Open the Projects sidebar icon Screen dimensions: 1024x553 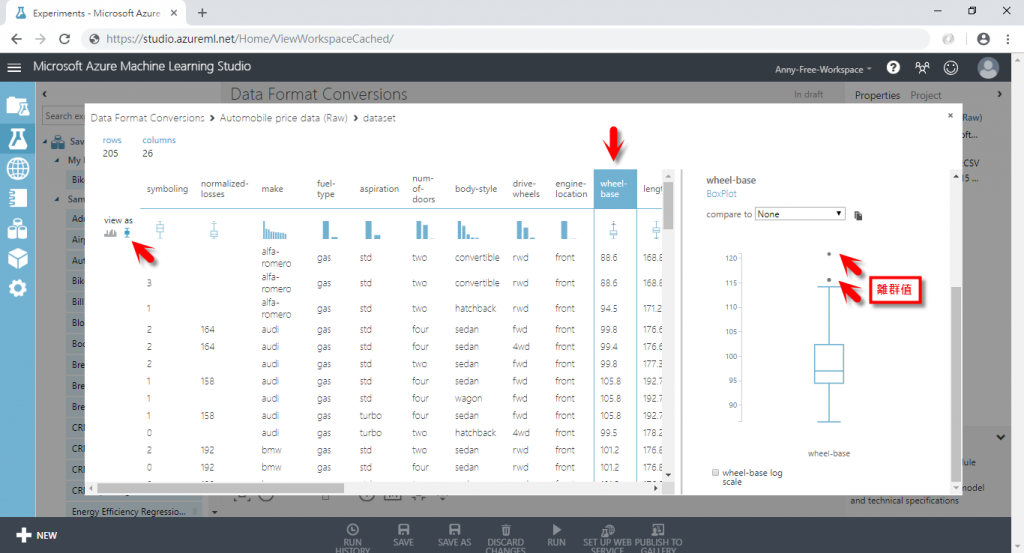[x=18, y=106]
